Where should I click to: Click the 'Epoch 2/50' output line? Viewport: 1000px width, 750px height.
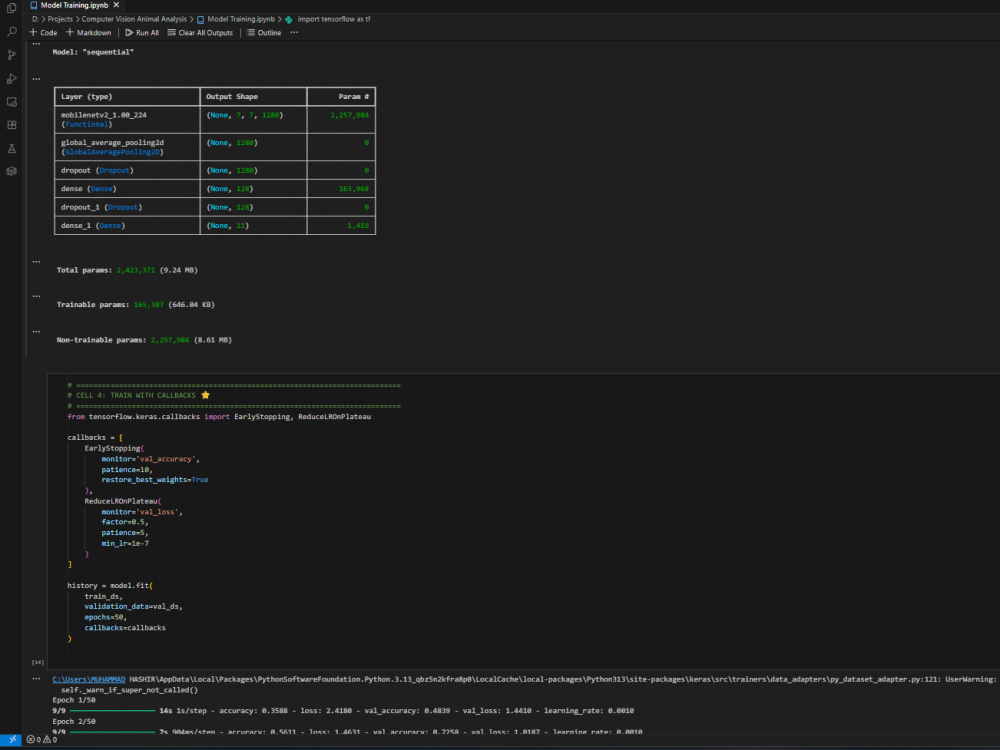[x=74, y=721]
